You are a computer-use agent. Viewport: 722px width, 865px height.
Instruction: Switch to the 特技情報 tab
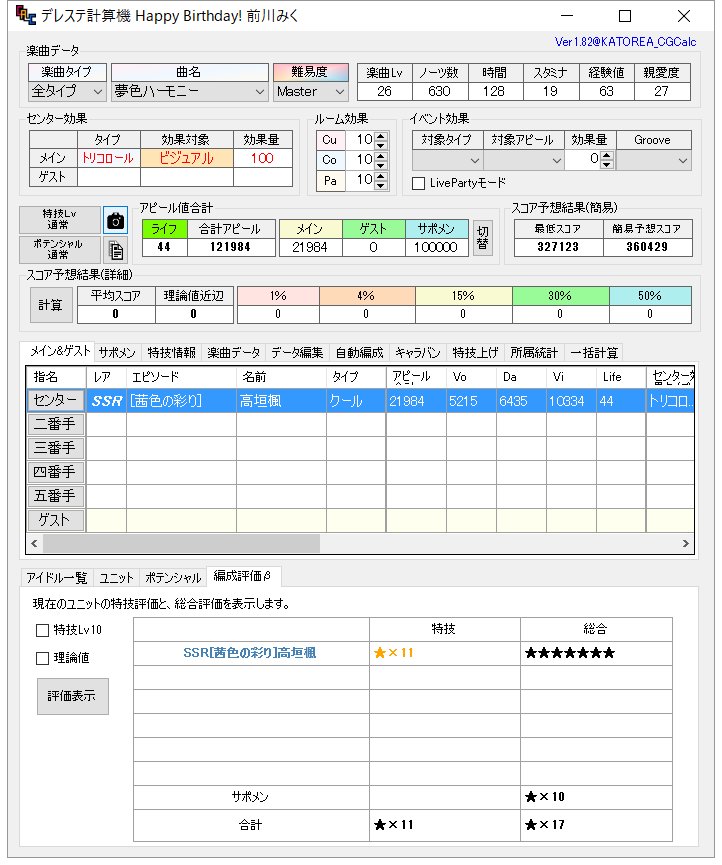172,353
